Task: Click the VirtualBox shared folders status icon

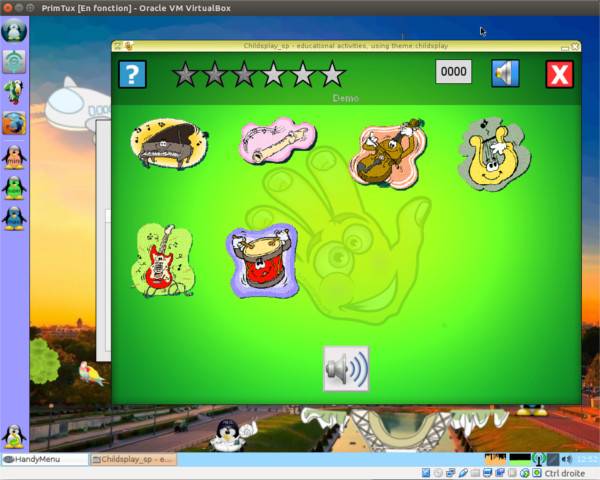Action: pyautogui.click(x=475, y=473)
